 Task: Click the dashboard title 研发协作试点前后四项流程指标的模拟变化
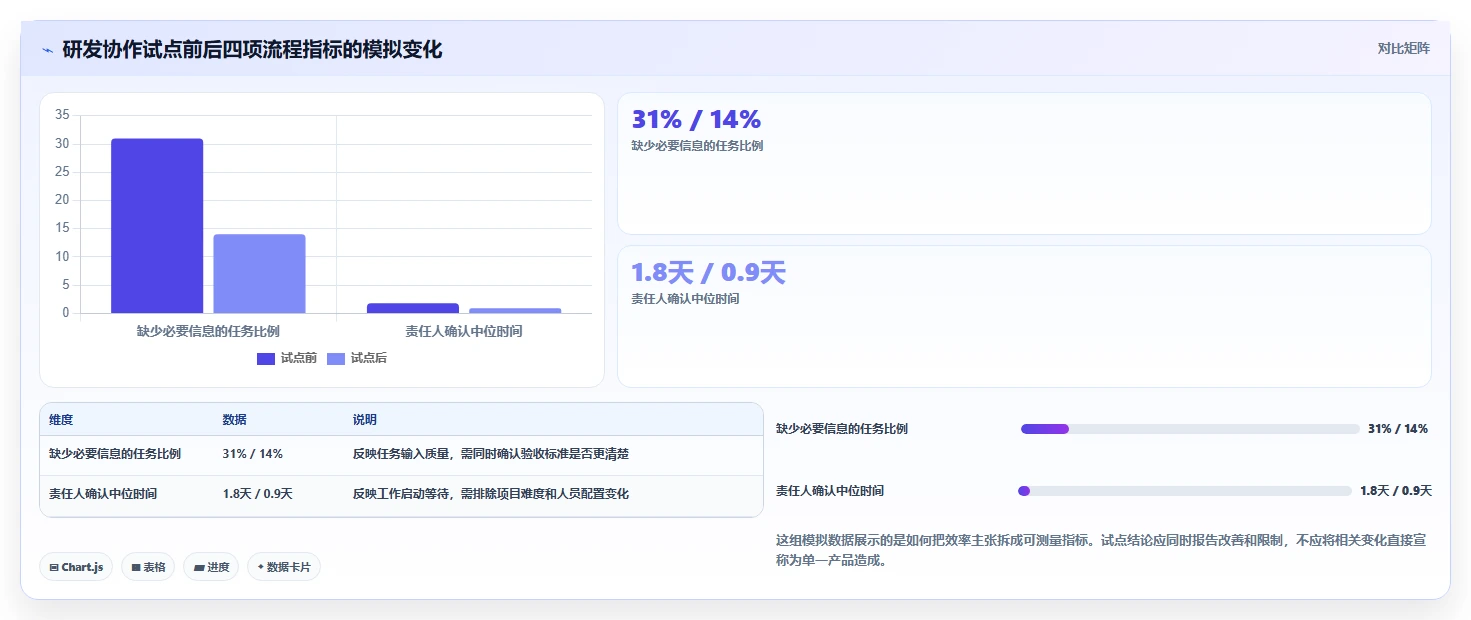(x=252, y=50)
